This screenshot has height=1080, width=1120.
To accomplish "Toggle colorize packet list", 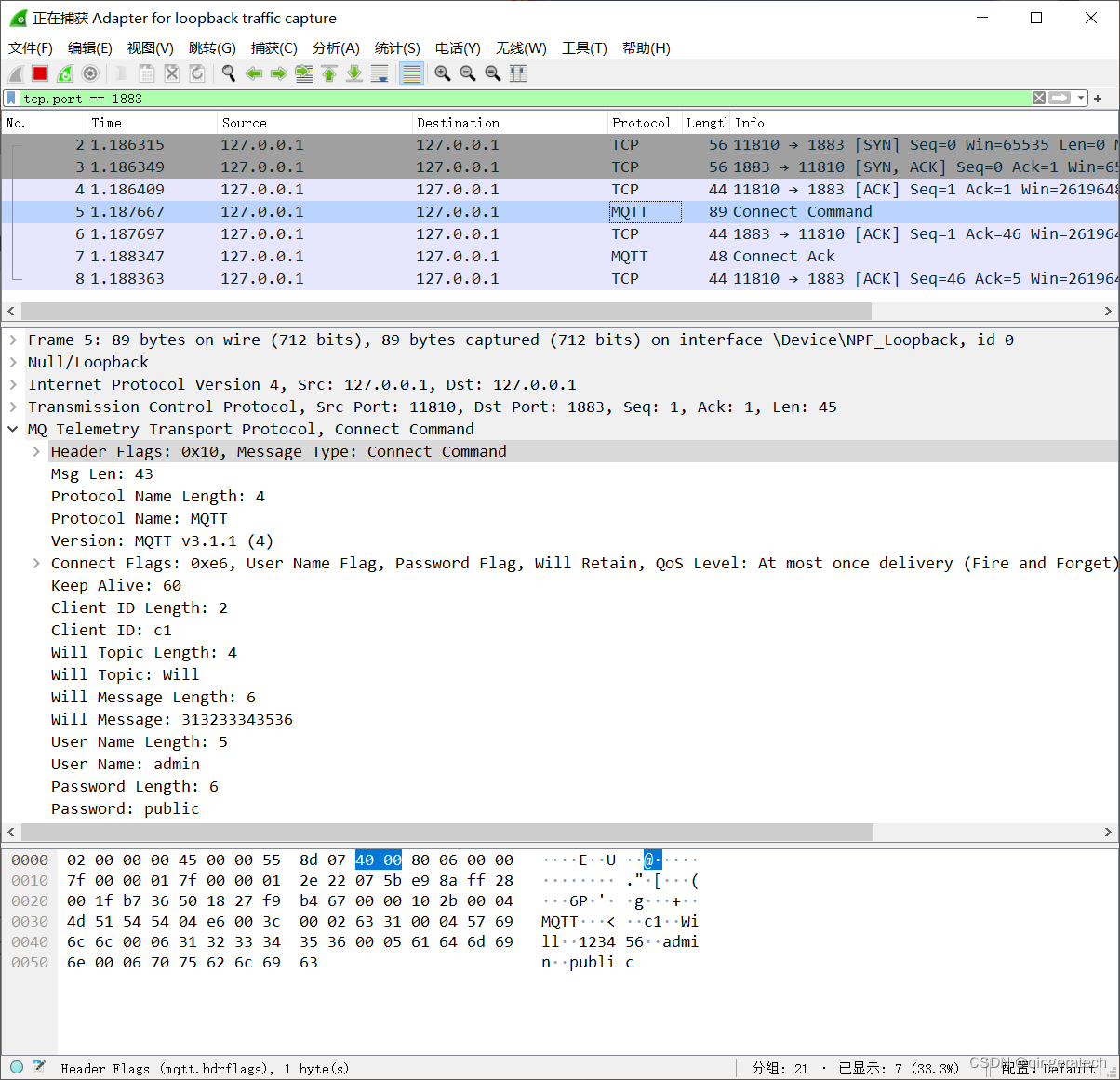I will (x=411, y=73).
